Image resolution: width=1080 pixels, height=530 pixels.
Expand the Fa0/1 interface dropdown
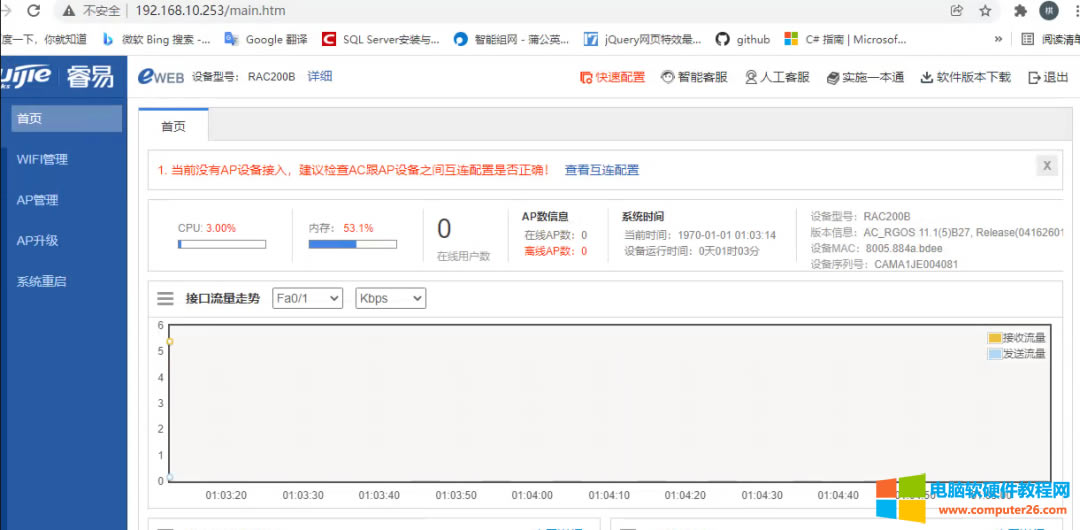pos(307,298)
